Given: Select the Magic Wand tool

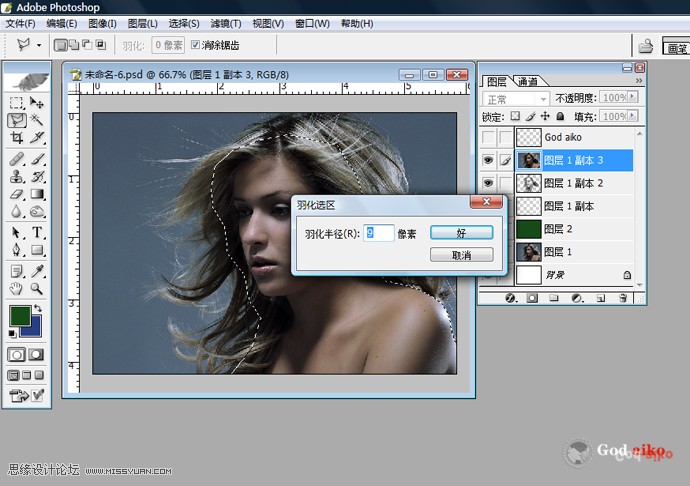Looking at the screenshot, I should (x=37, y=119).
